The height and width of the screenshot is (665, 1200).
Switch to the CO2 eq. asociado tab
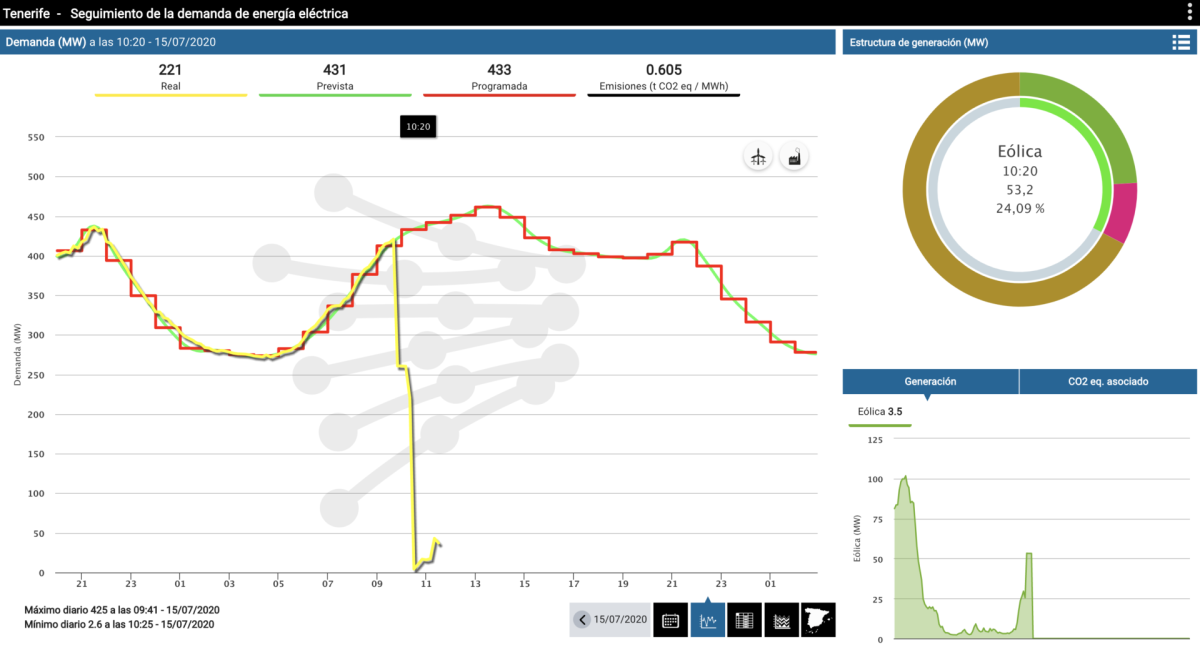click(1107, 381)
